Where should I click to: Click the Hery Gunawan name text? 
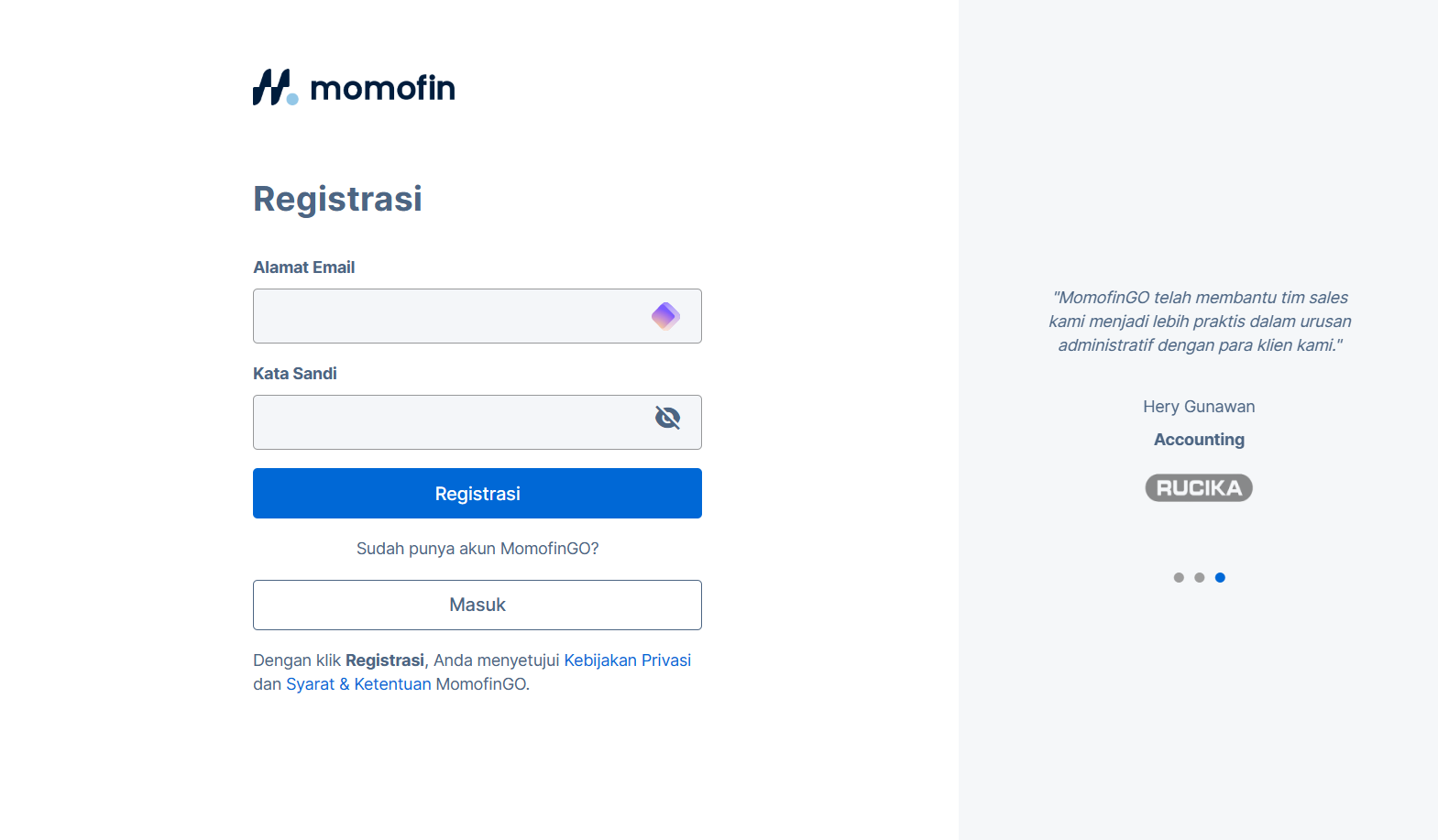(1199, 407)
